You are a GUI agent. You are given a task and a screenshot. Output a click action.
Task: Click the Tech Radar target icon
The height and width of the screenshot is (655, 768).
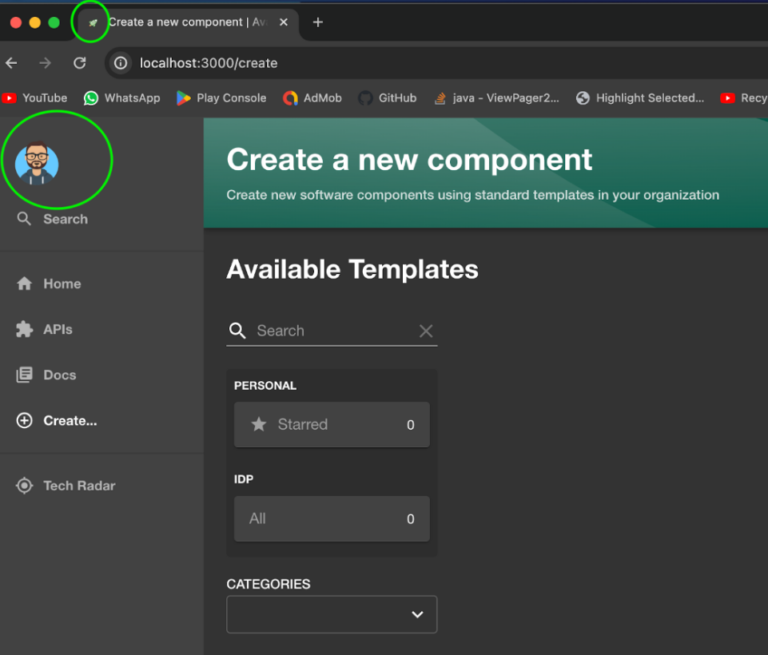tap(24, 485)
